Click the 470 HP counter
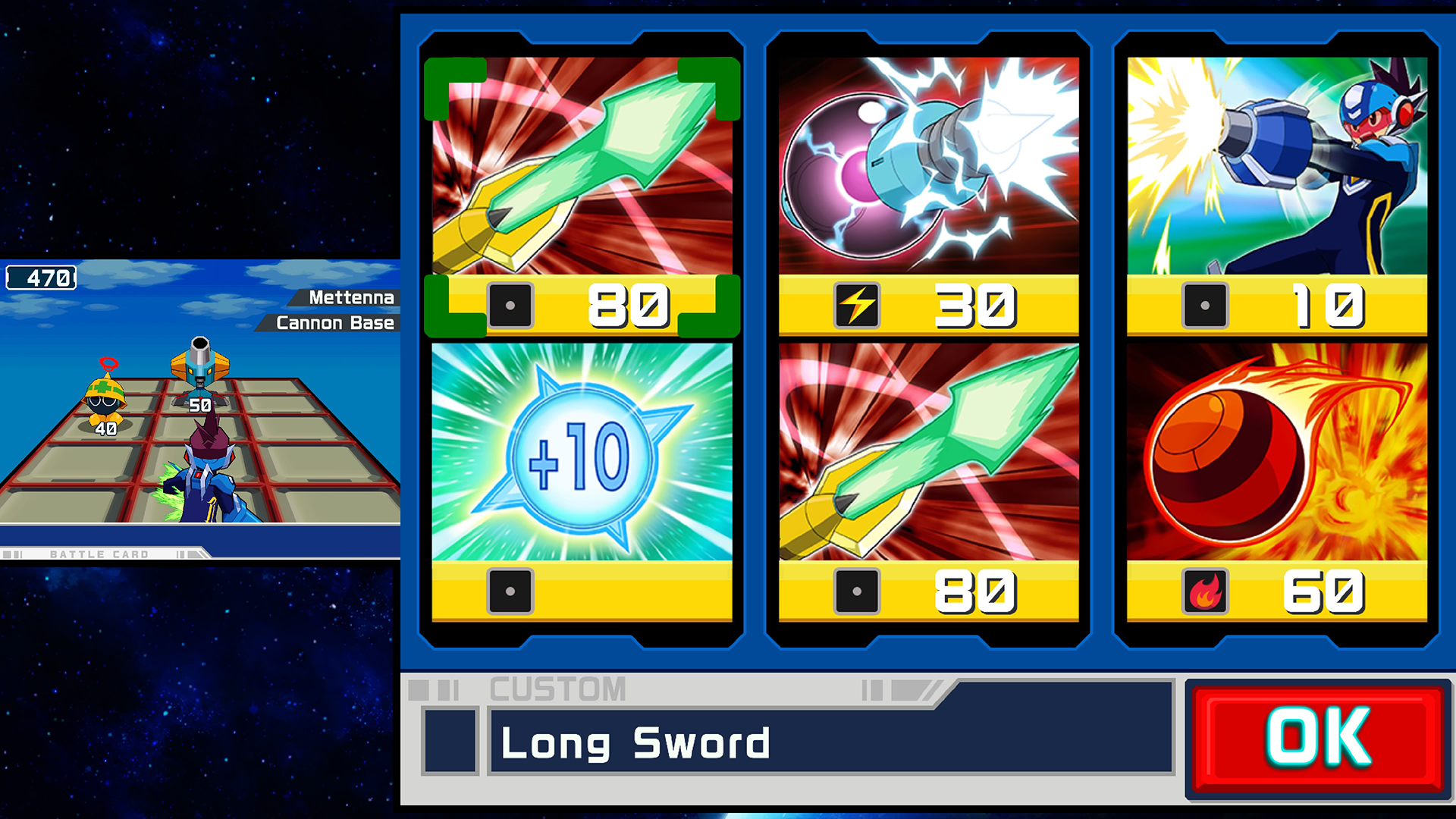1456x819 pixels. [42, 278]
